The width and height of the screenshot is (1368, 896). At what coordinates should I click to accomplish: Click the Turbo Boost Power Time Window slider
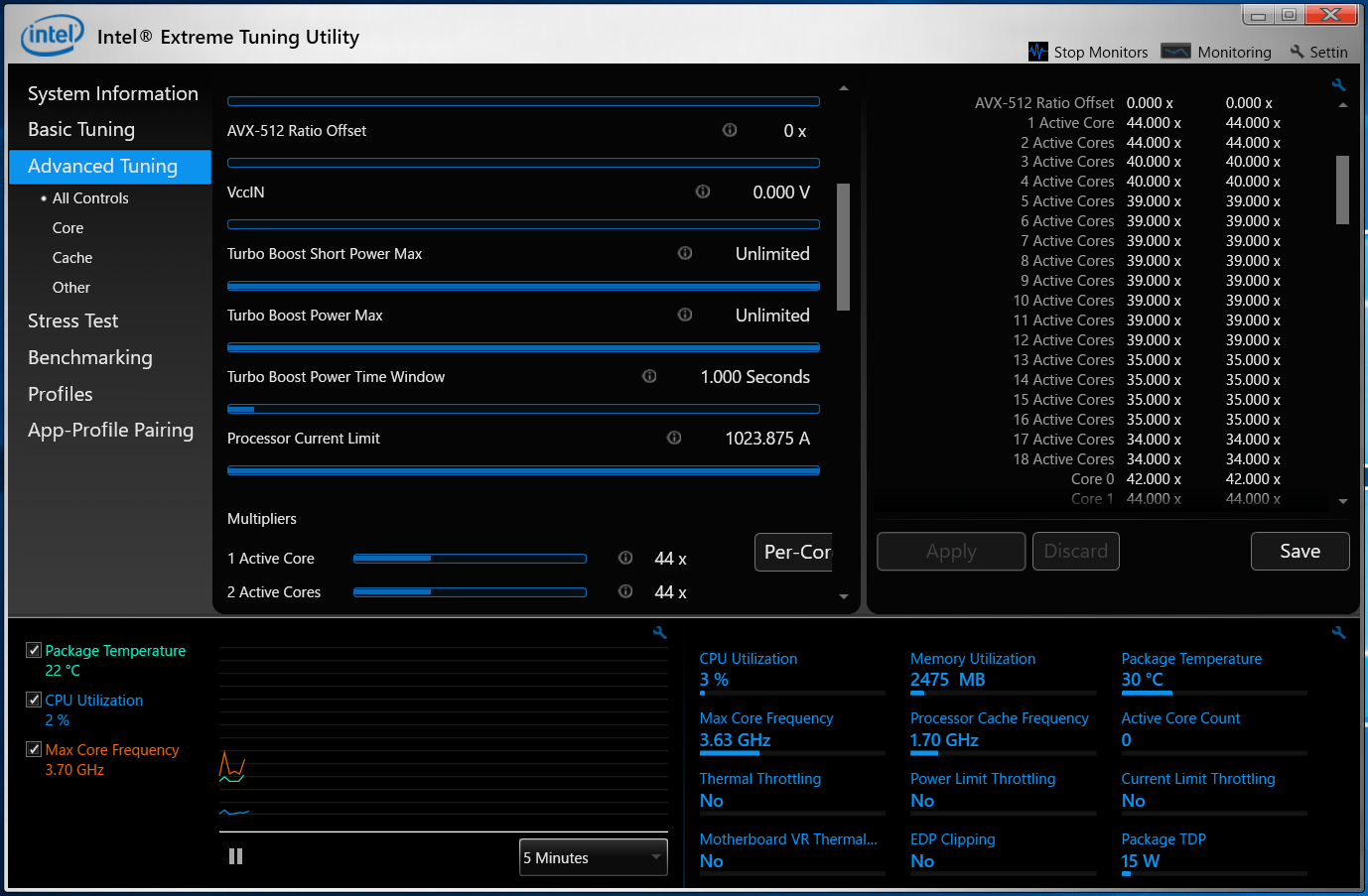click(x=523, y=409)
